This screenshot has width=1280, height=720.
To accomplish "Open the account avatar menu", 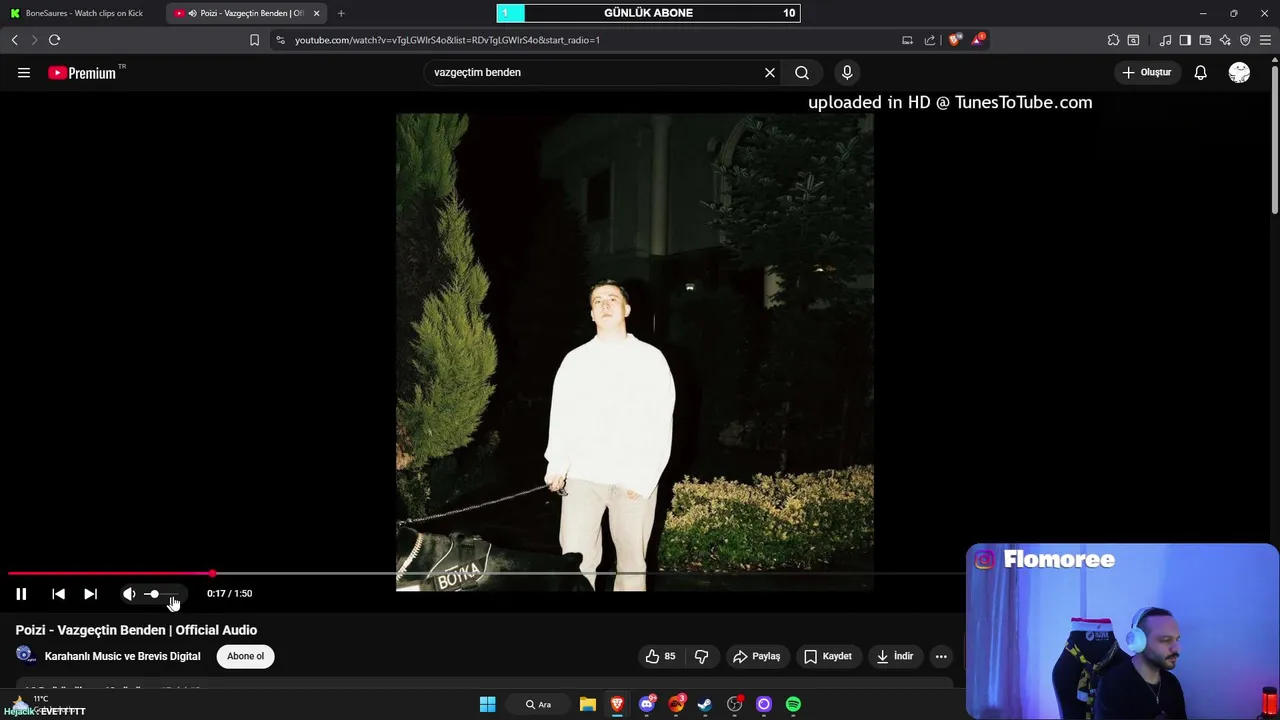I will pos(1239,72).
